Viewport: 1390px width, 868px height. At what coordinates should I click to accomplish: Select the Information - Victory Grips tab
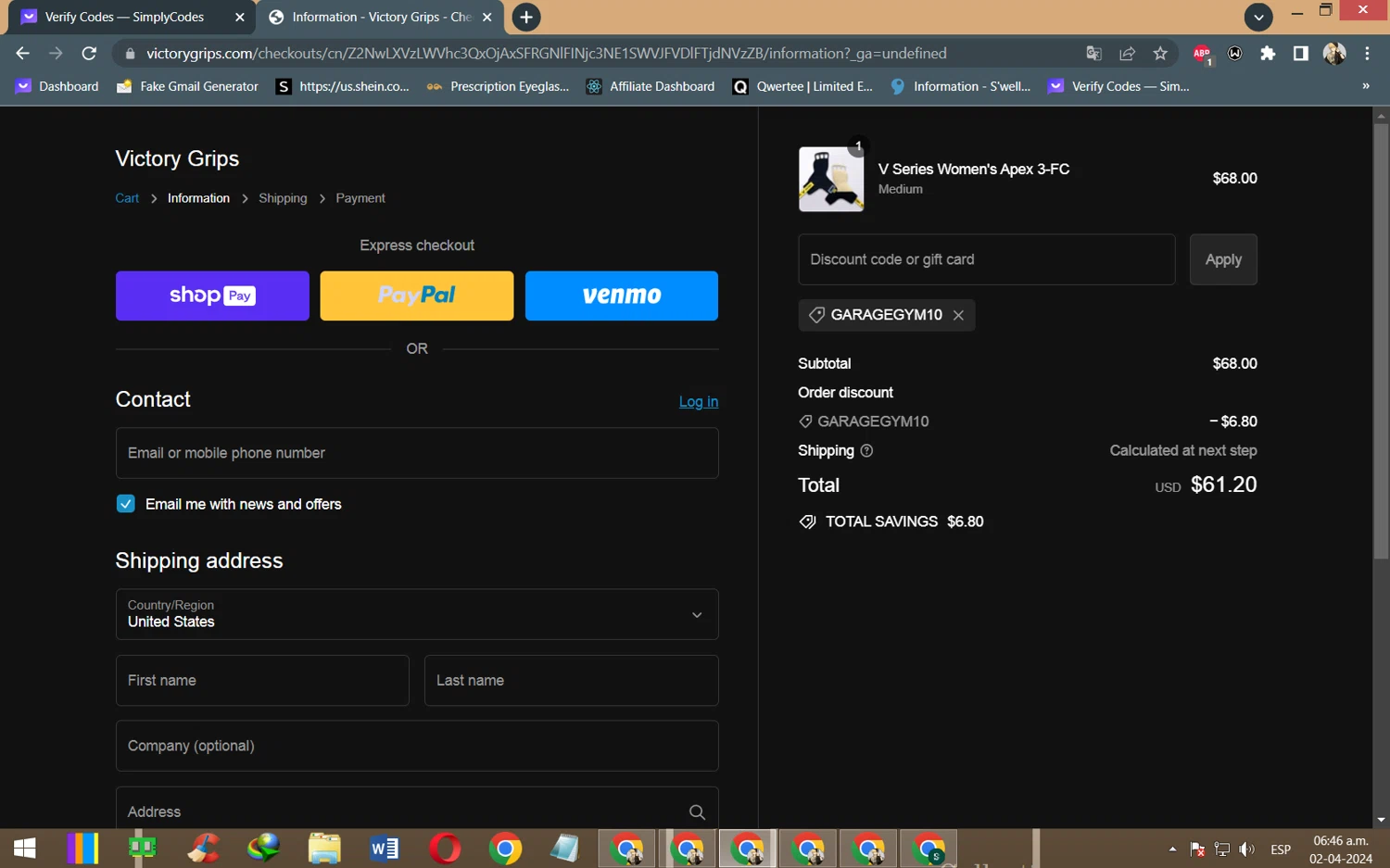tap(380, 17)
